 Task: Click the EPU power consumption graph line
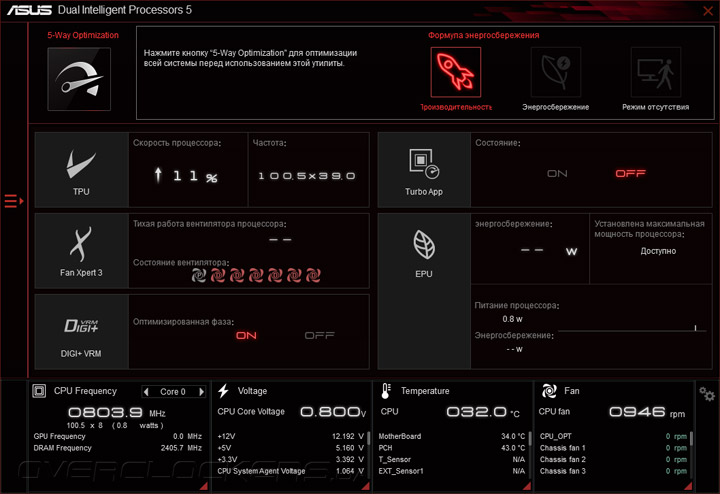click(x=632, y=330)
